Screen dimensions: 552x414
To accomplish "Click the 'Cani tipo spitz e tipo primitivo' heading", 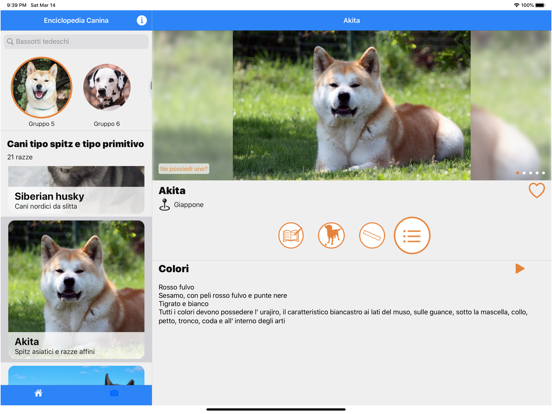I will [x=75, y=144].
